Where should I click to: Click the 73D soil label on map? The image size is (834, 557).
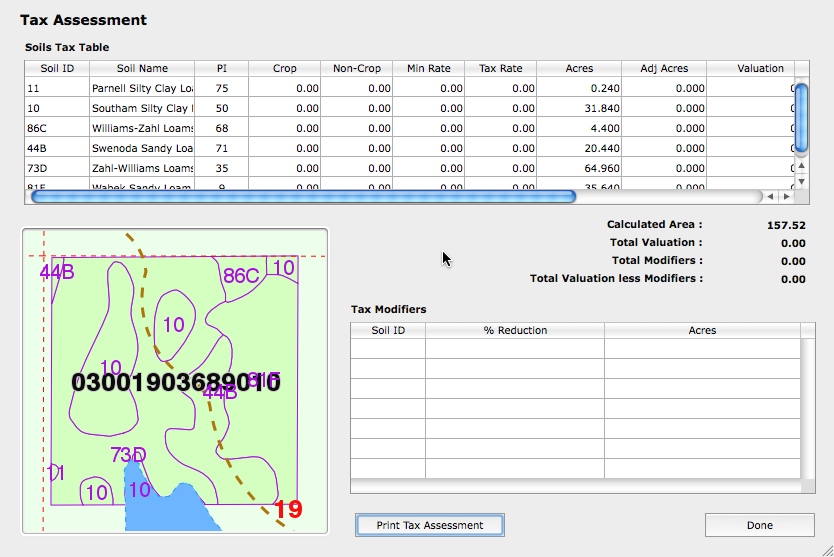click(x=128, y=455)
